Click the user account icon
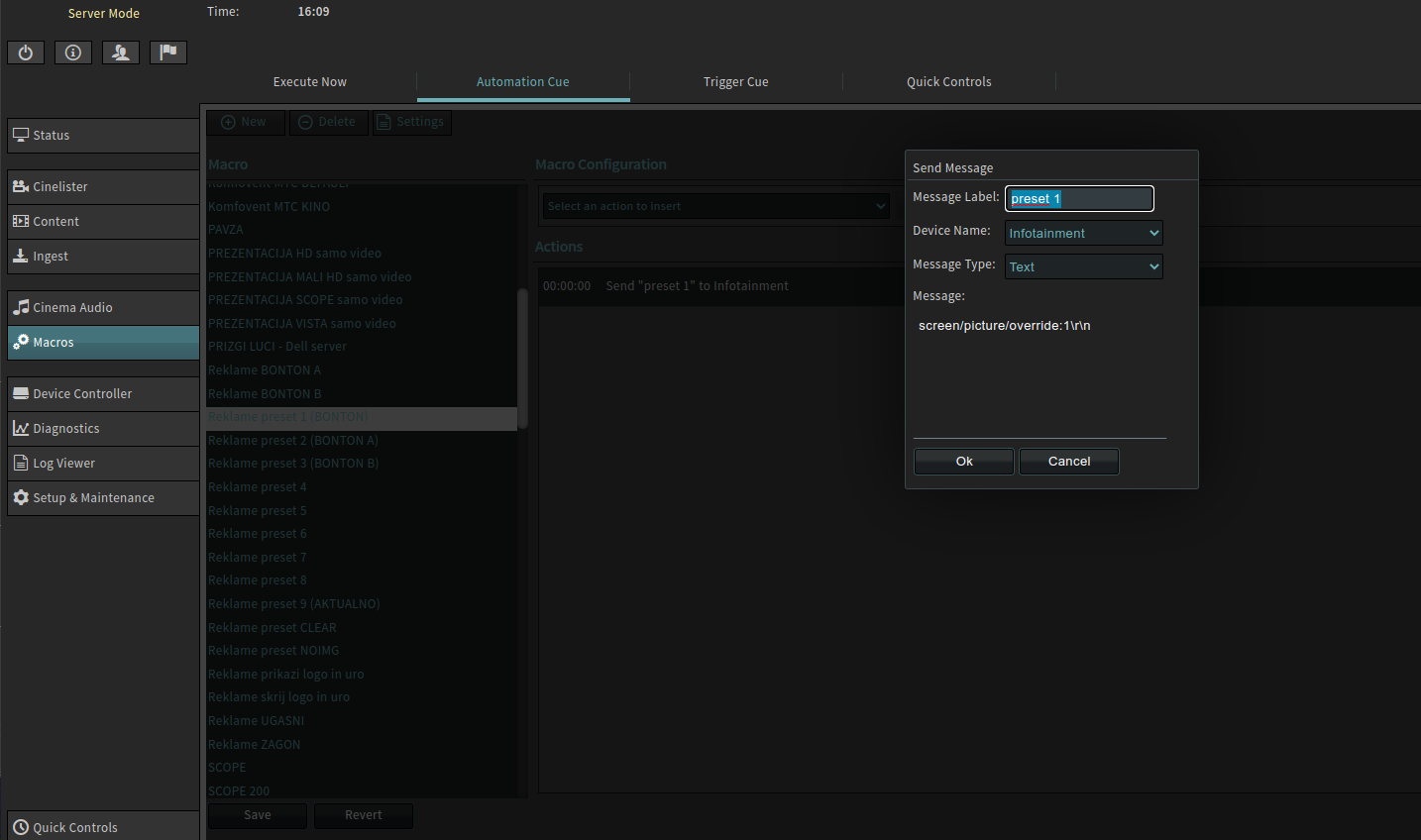Image resolution: width=1421 pixels, height=840 pixels. (121, 52)
